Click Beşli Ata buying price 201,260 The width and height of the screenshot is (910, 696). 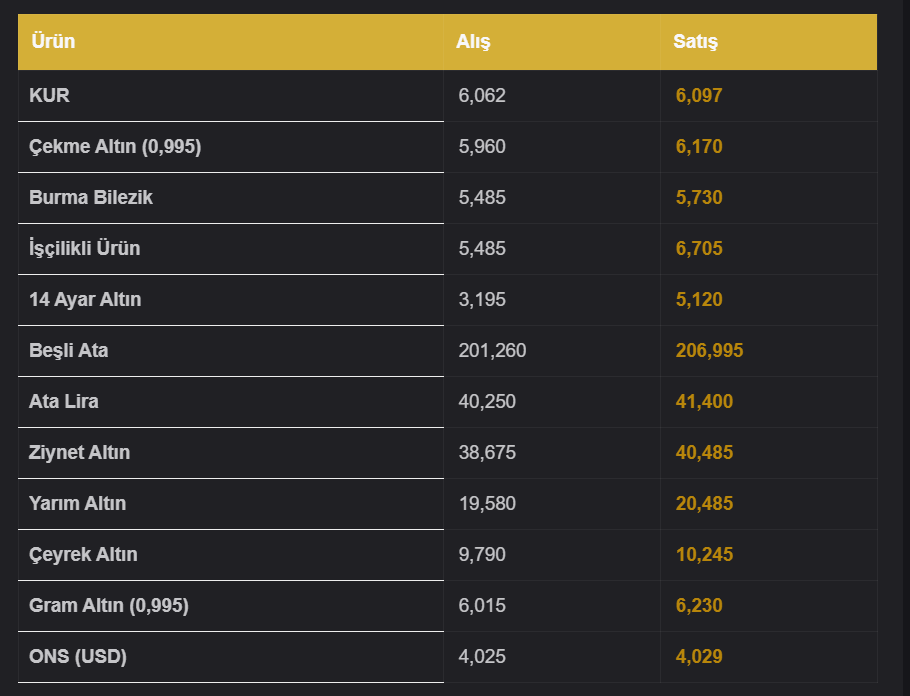point(492,351)
